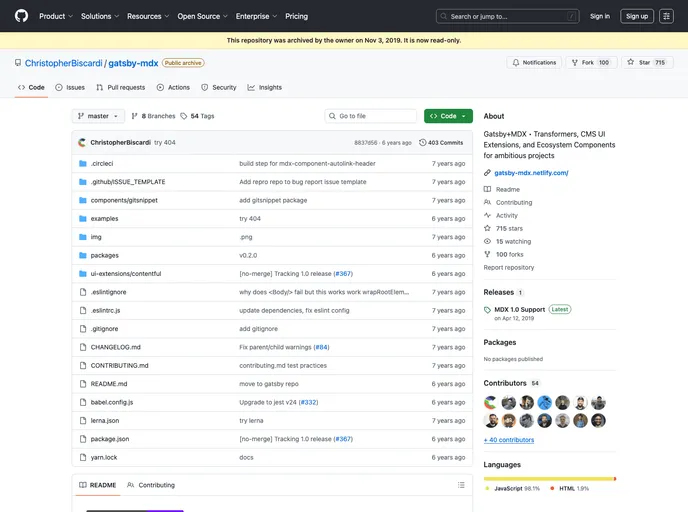The height and width of the screenshot is (512, 688).
Task: Open the Pricing page
Action: 296,16
